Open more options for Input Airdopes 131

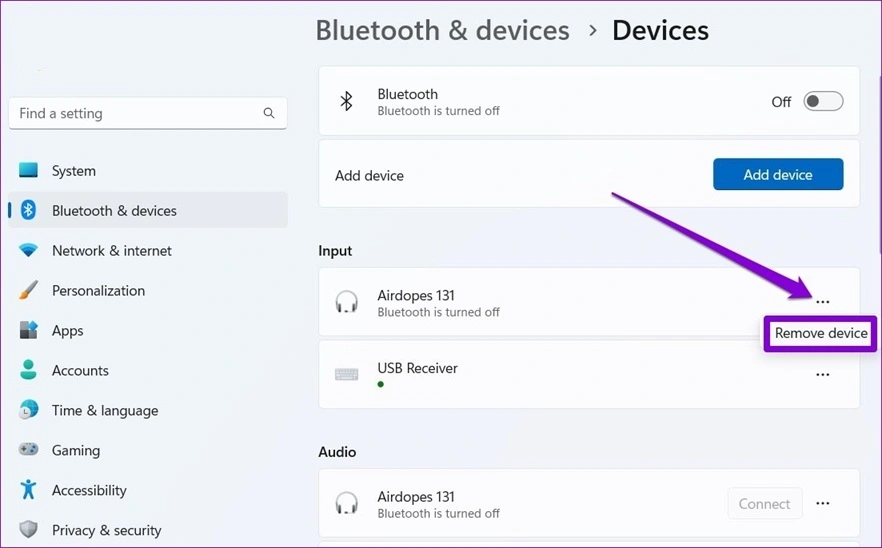pyautogui.click(x=822, y=302)
